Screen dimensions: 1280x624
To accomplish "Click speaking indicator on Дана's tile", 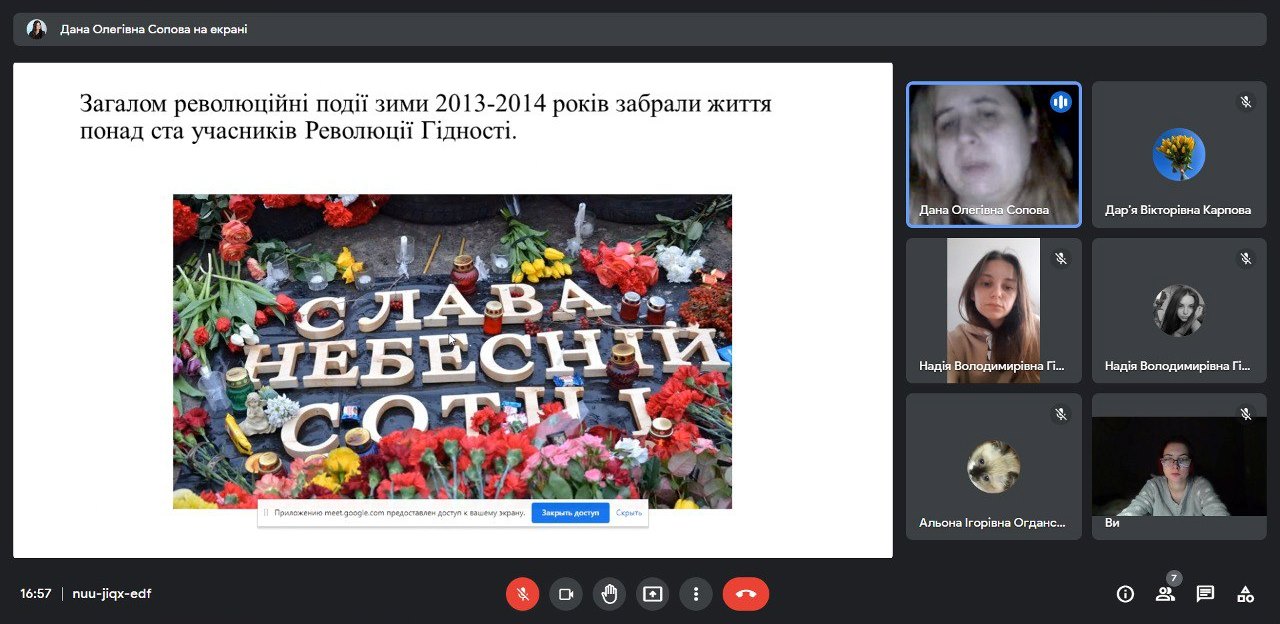I will click(x=1060, y=102).
